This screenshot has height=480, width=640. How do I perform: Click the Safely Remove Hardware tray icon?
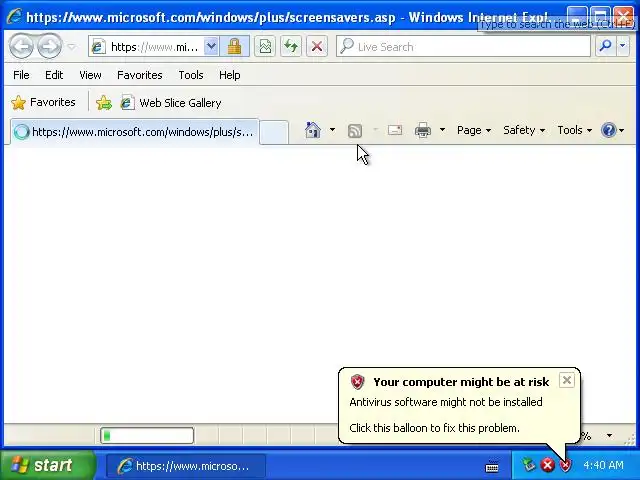(x=528, y=465)
